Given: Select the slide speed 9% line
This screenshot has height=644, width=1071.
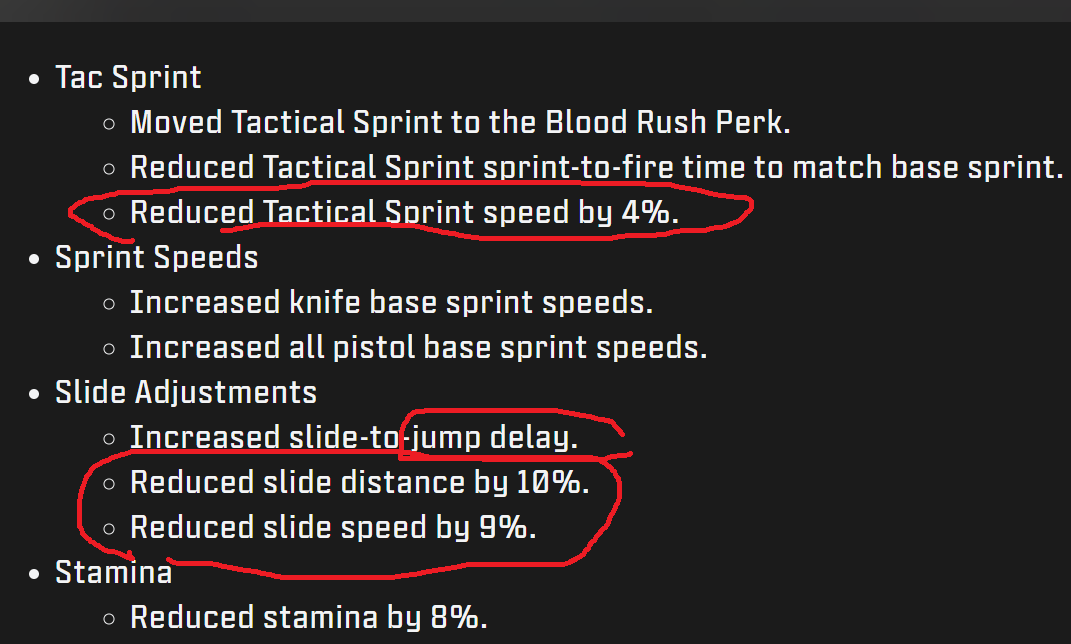Looking at the screenshot, I should (x=333, y=528).
